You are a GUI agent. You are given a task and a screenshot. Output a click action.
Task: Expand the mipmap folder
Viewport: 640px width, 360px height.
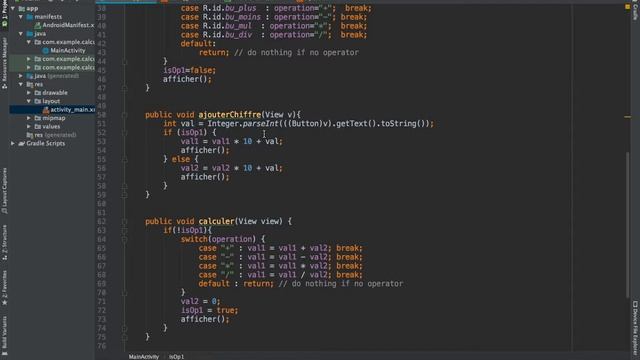[29, 118]
